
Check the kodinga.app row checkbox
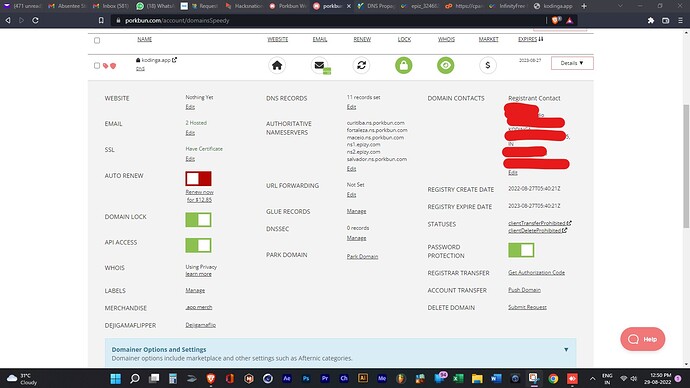(x=97, y=66)
